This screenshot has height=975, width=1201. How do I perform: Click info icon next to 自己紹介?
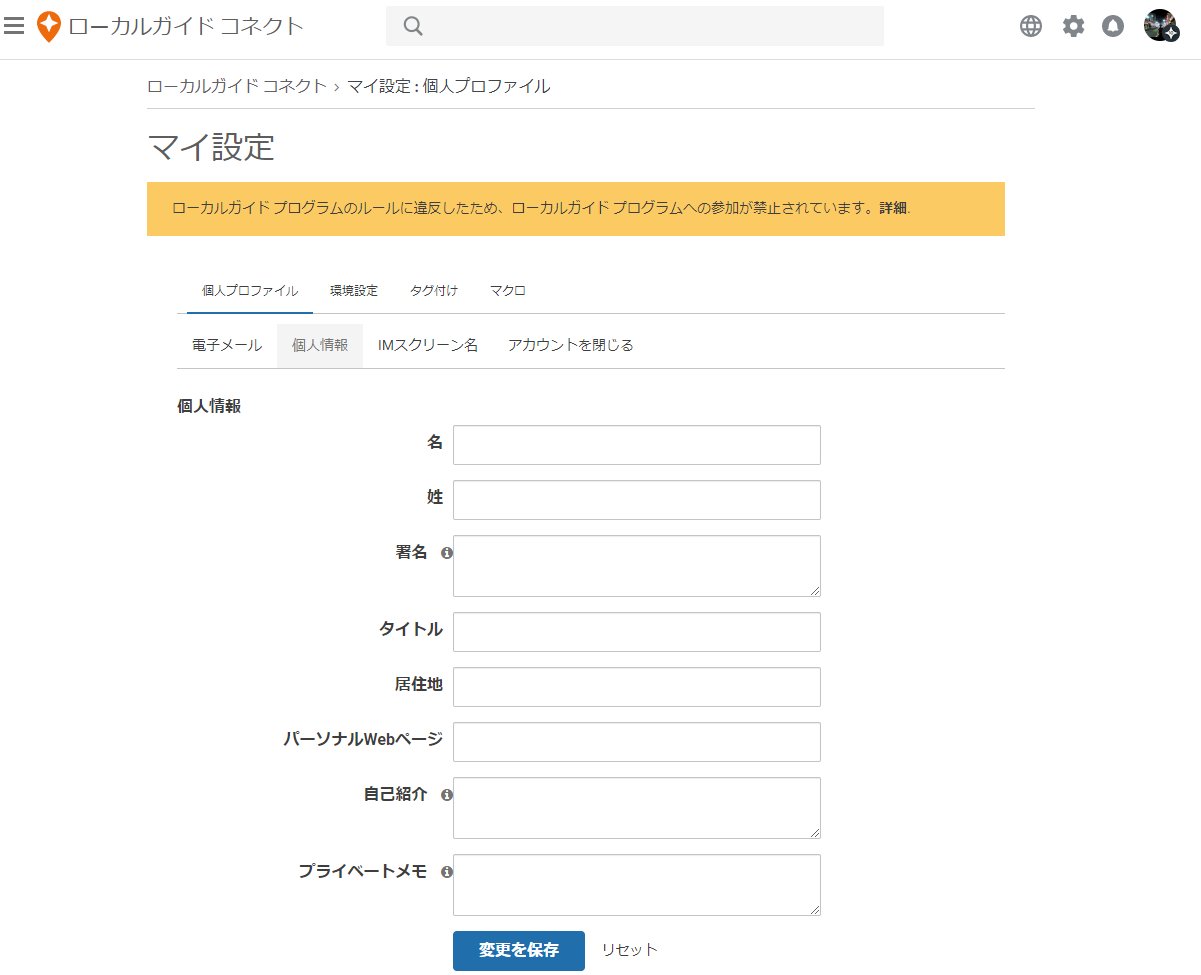pos(447,794)
